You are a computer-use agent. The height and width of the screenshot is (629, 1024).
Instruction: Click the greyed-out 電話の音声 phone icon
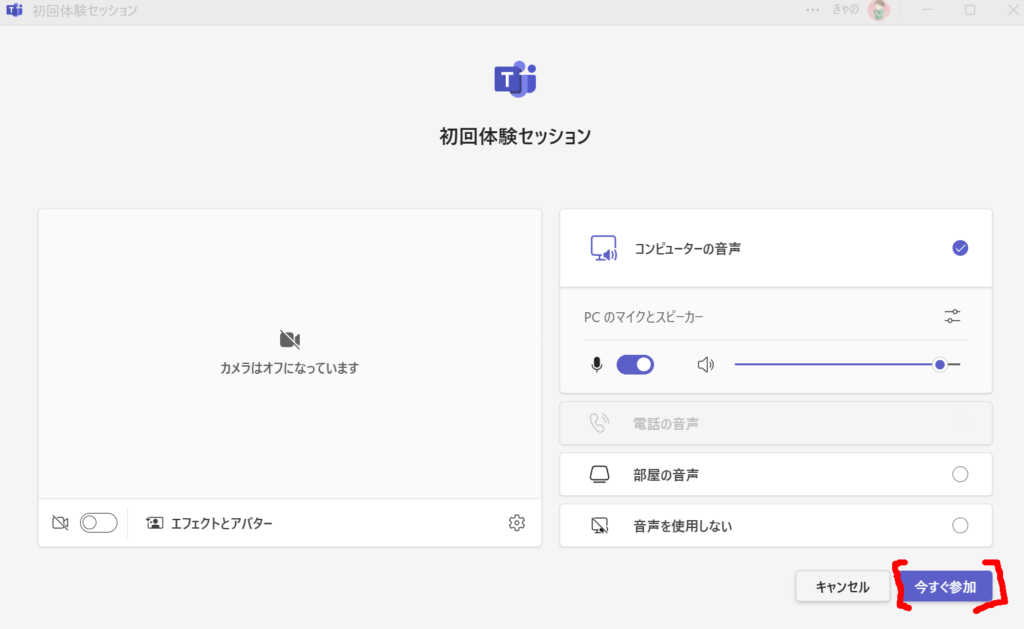pyautogui.click(x=599, y=423)
